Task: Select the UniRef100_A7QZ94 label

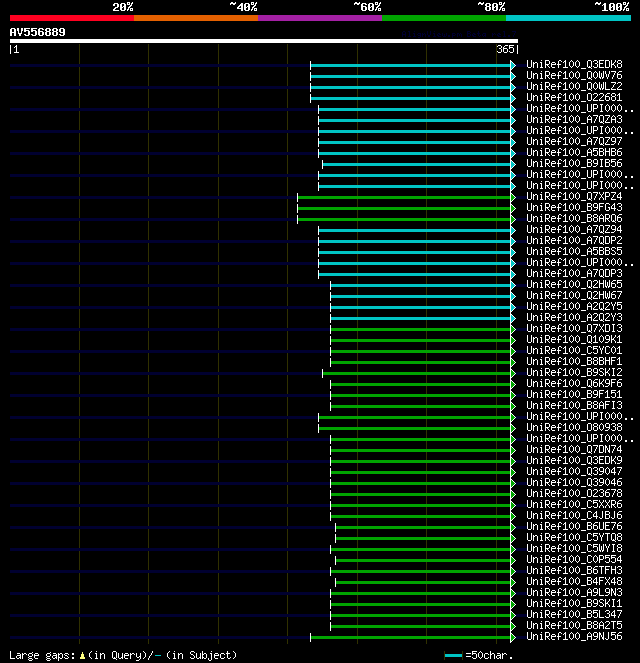Action: tap(574, 229)
